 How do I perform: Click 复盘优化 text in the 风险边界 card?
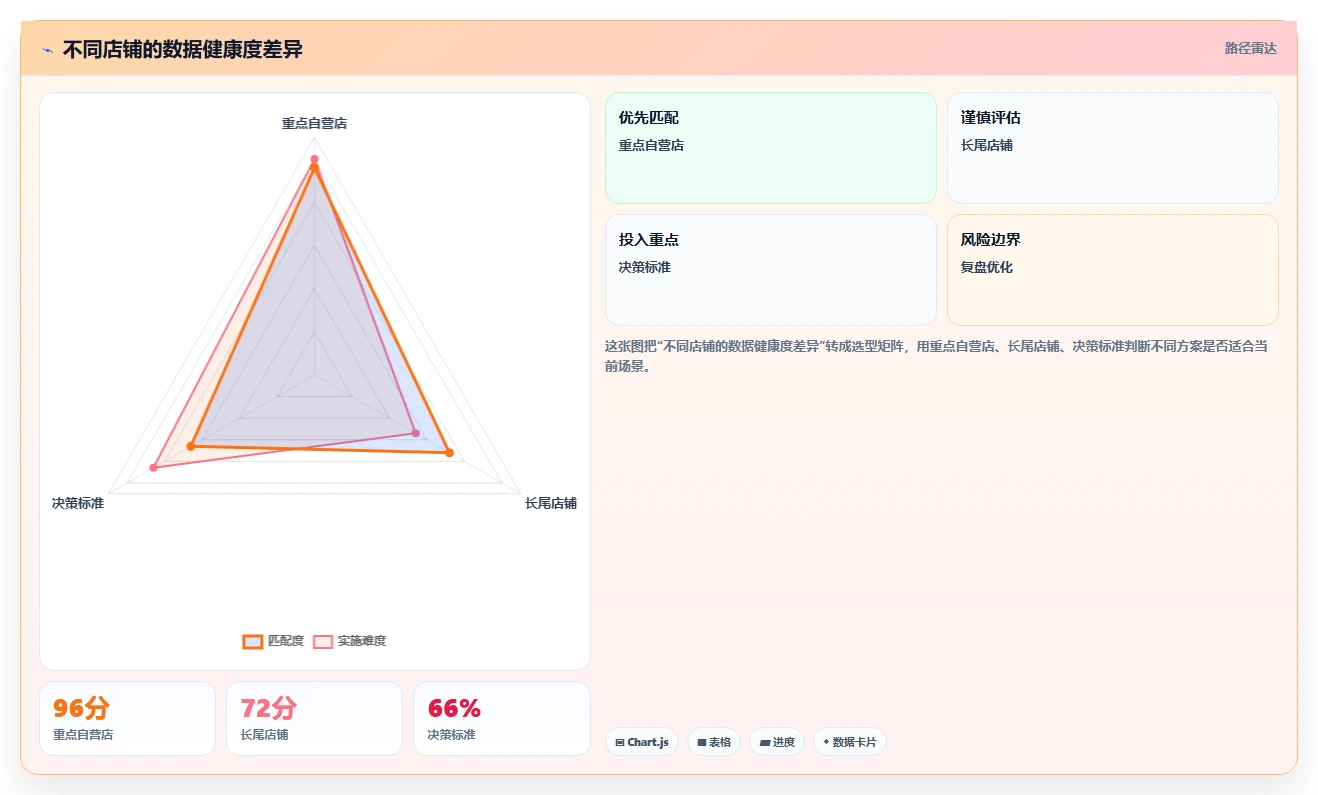click(987, 267)
